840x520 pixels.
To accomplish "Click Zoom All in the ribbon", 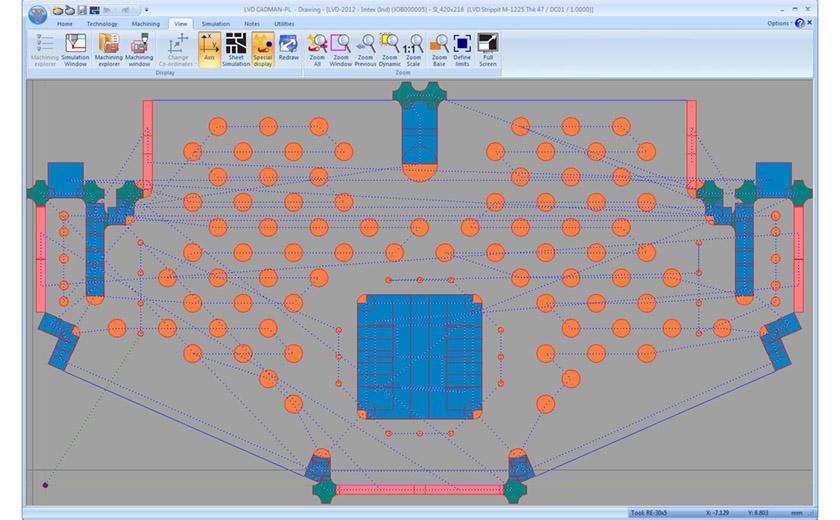I will coord(318,49).
